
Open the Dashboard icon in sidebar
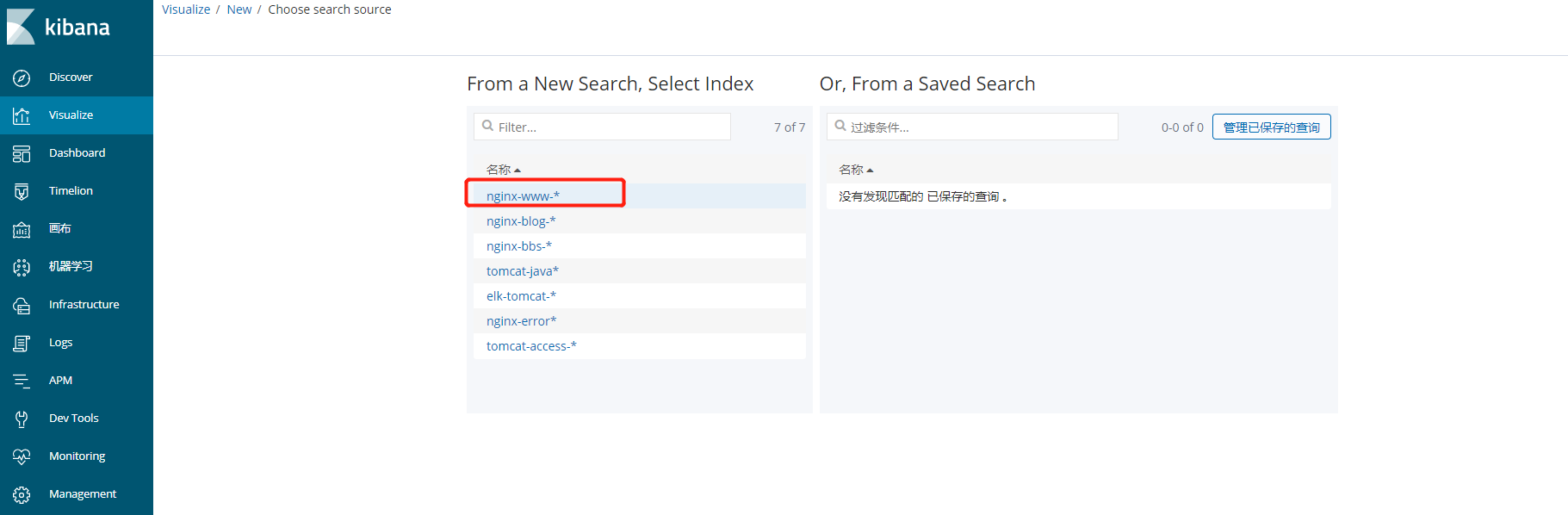coord(22,153)
